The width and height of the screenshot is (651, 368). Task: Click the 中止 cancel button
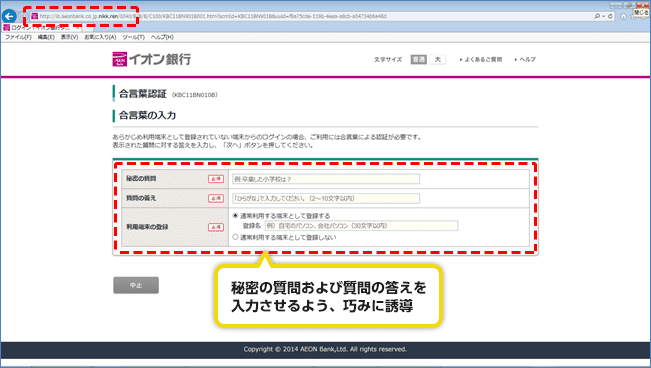[136, 285]
